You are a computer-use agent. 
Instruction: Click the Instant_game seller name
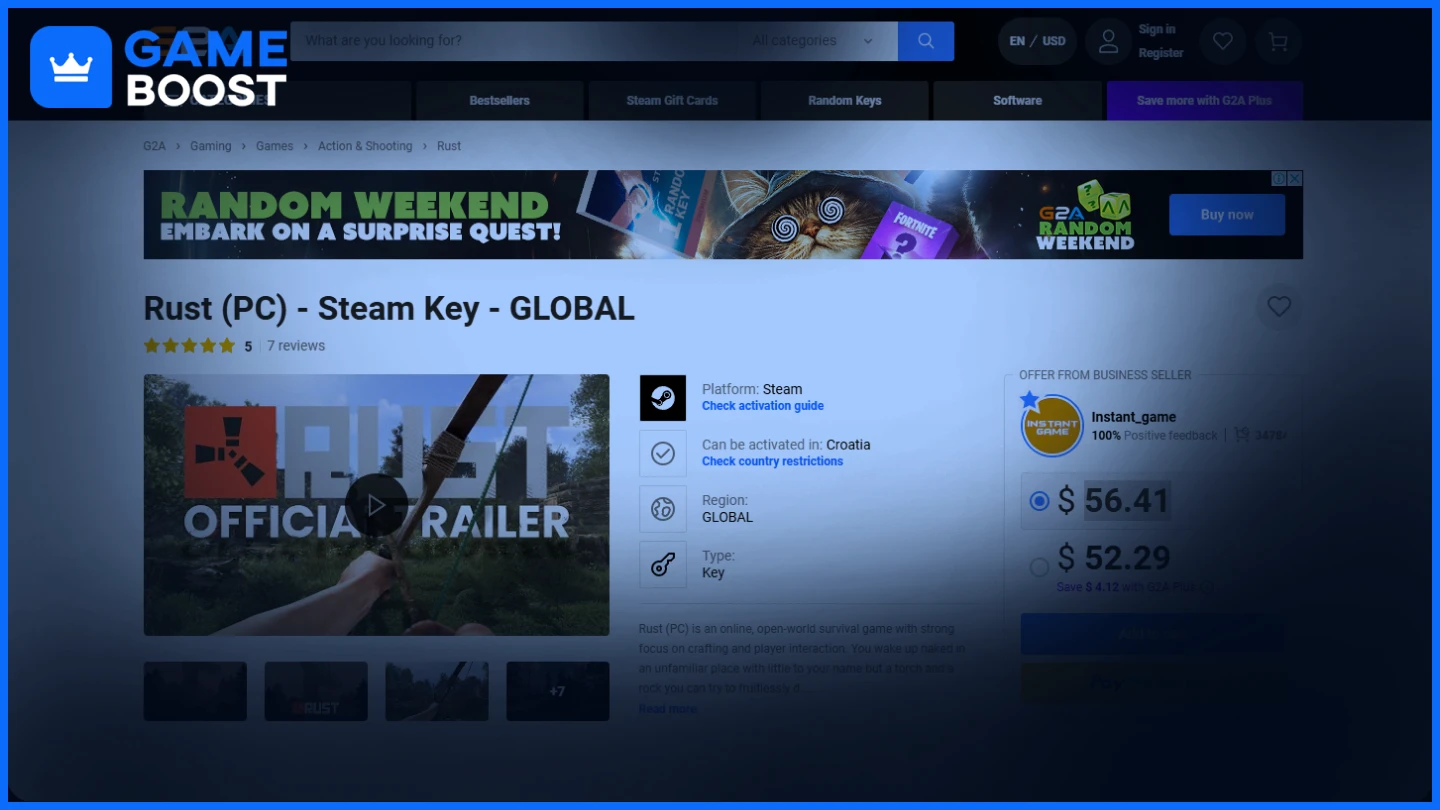(x=1133, y=417)
